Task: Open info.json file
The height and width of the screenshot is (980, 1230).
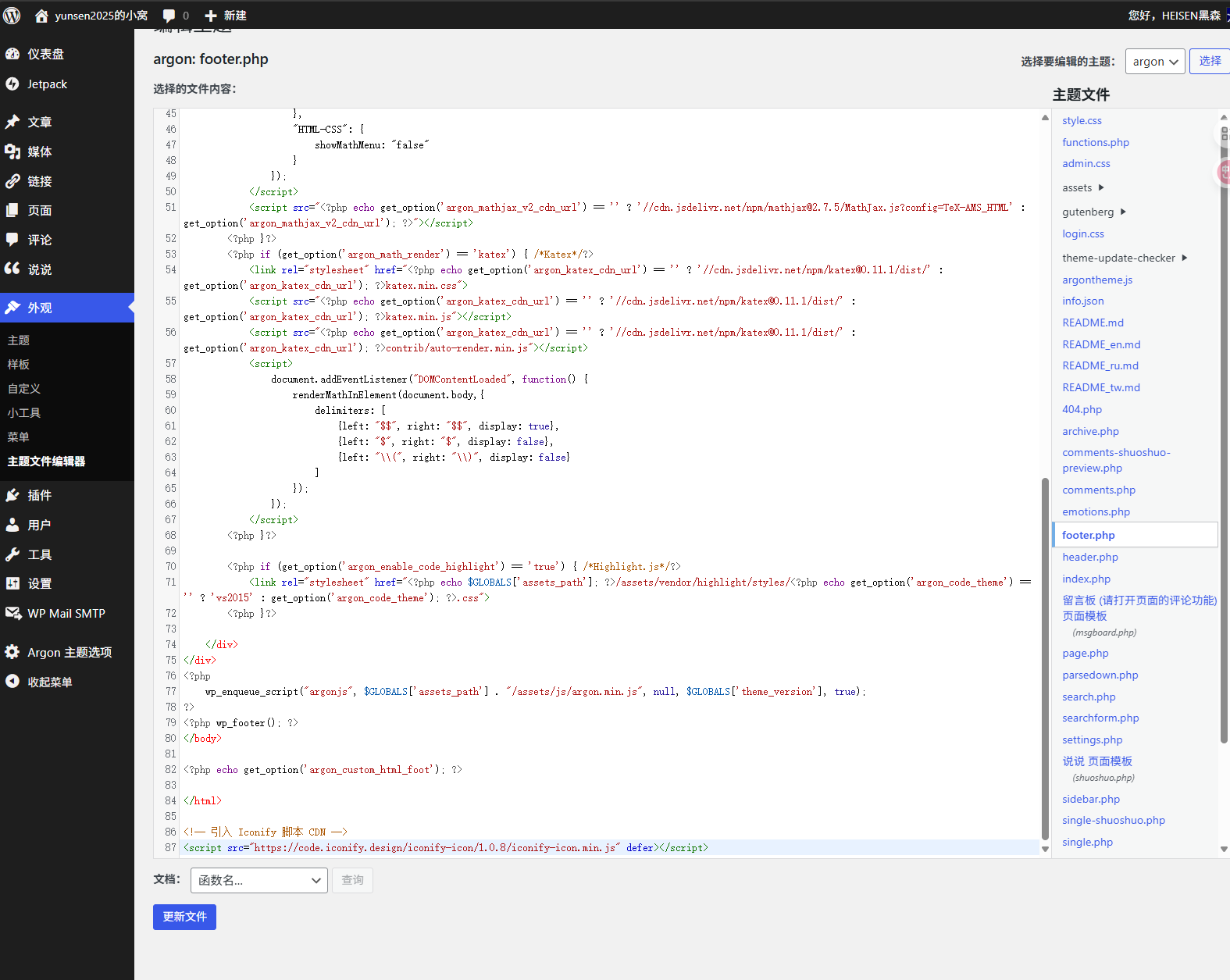Action: 1083,301
